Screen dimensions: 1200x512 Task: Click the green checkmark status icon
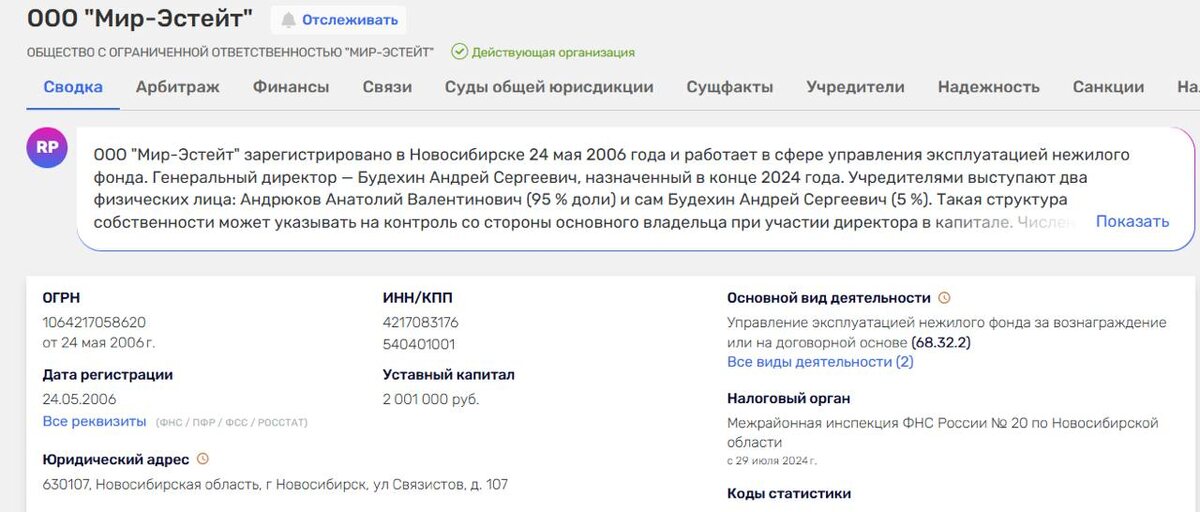[x=459, y=52]
